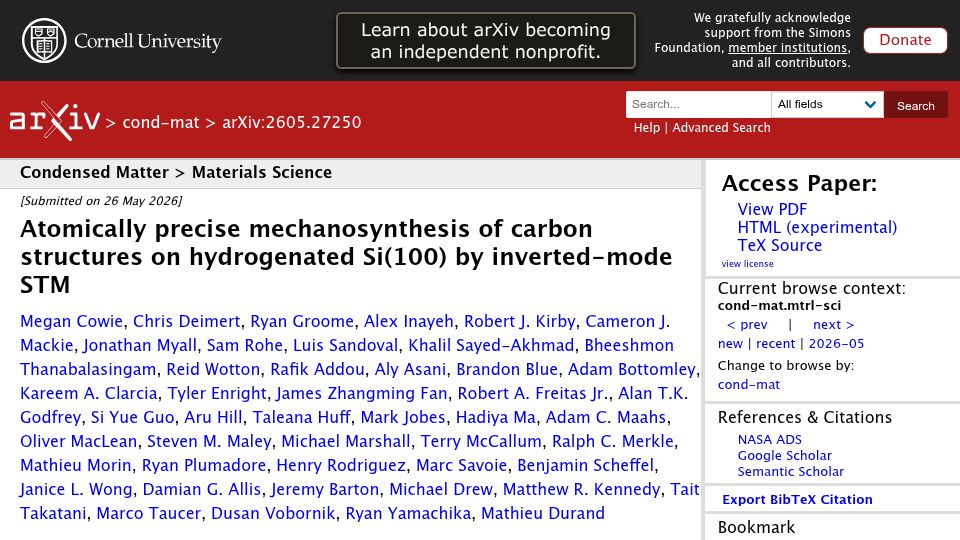
Task: Open author Tyler Enright
Action: tap(217, 393)
